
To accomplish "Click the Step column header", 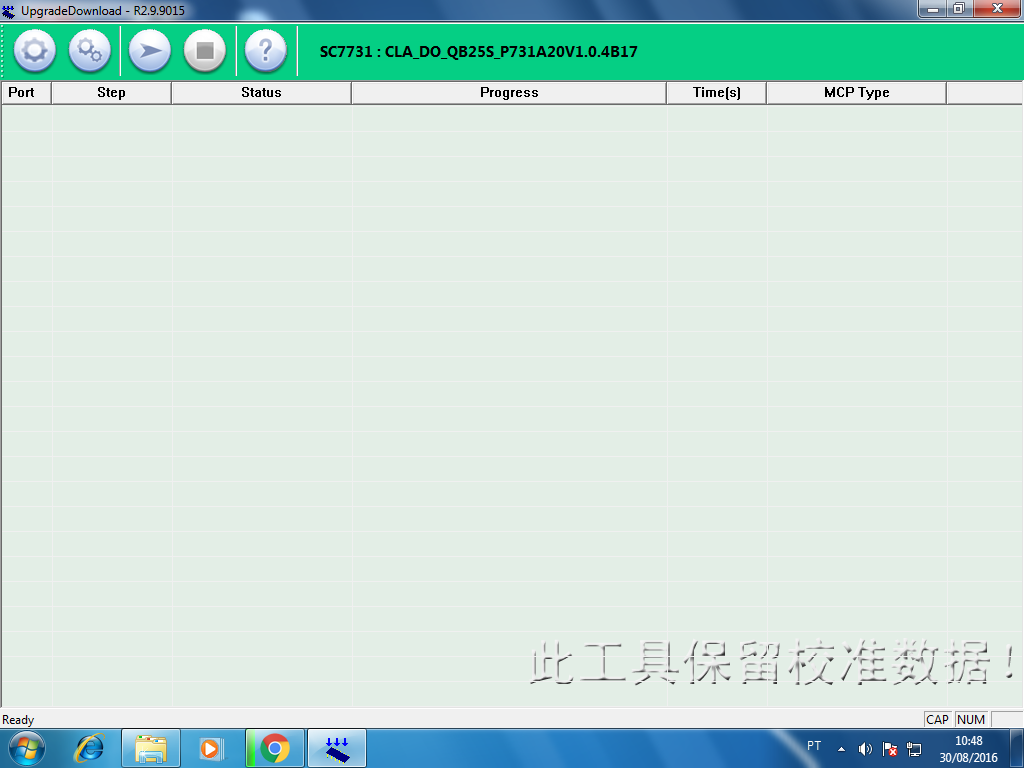I will 111,92.
